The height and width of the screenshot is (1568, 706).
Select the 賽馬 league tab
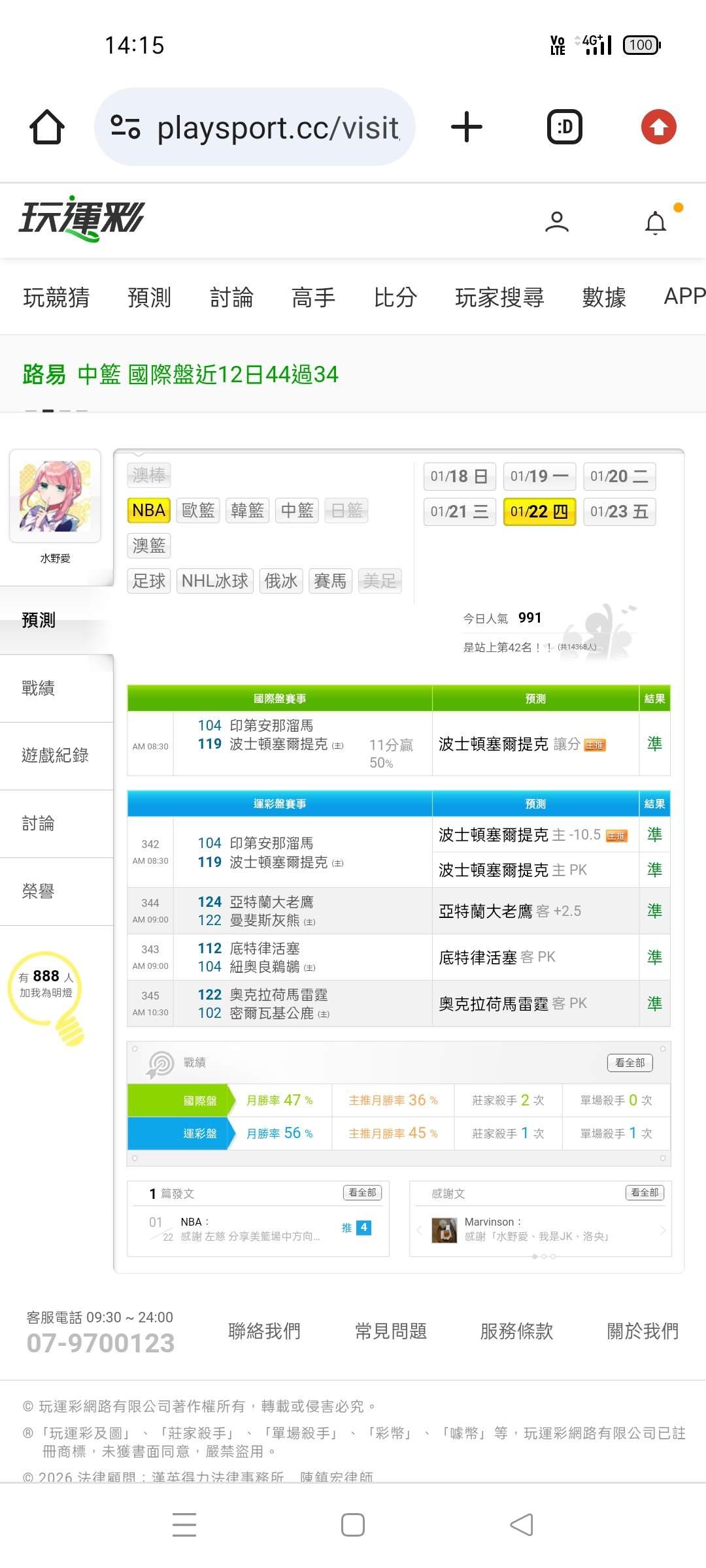click(x=330, y=581)
